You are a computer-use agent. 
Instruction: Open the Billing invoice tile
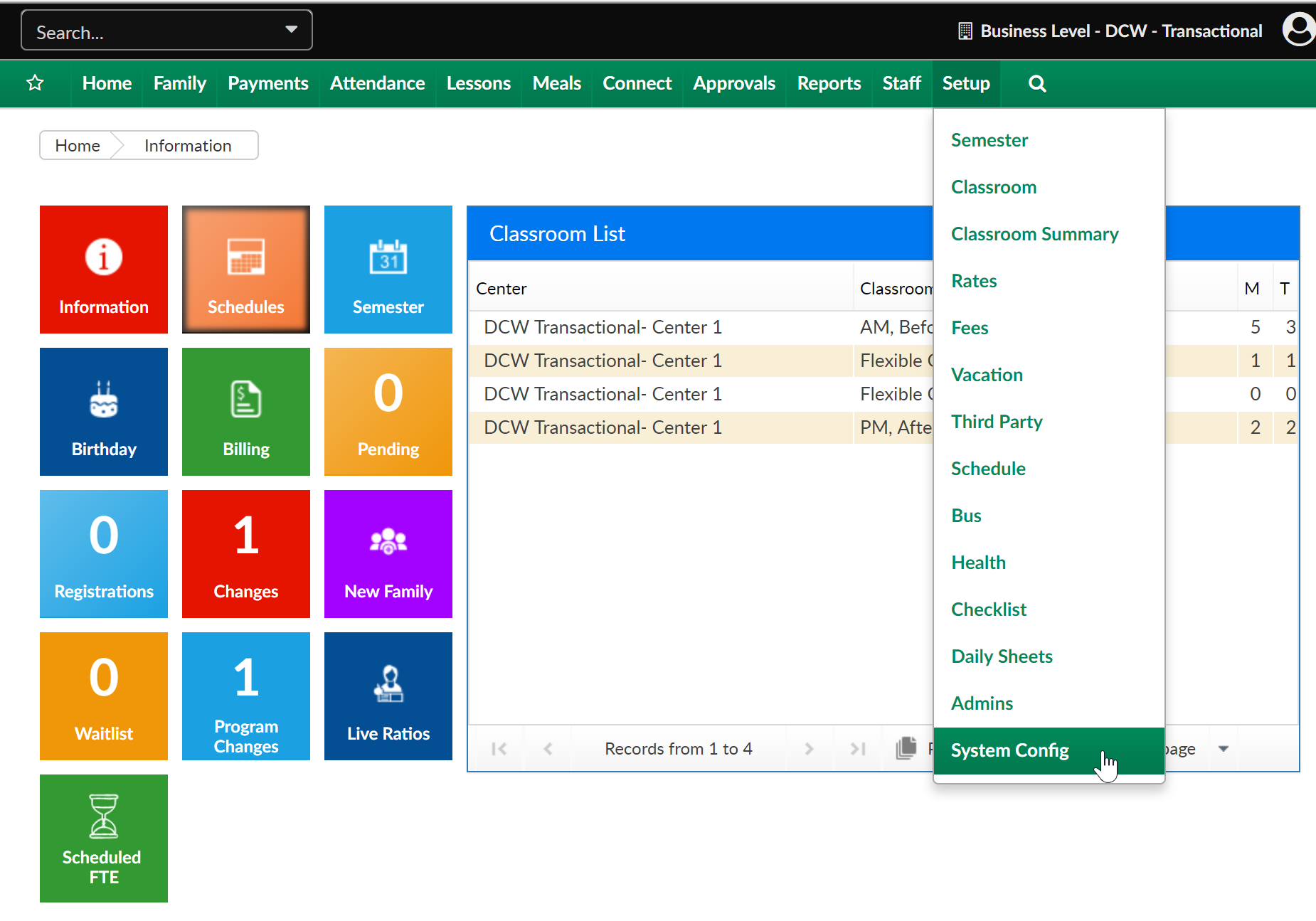tap(246, 412)
